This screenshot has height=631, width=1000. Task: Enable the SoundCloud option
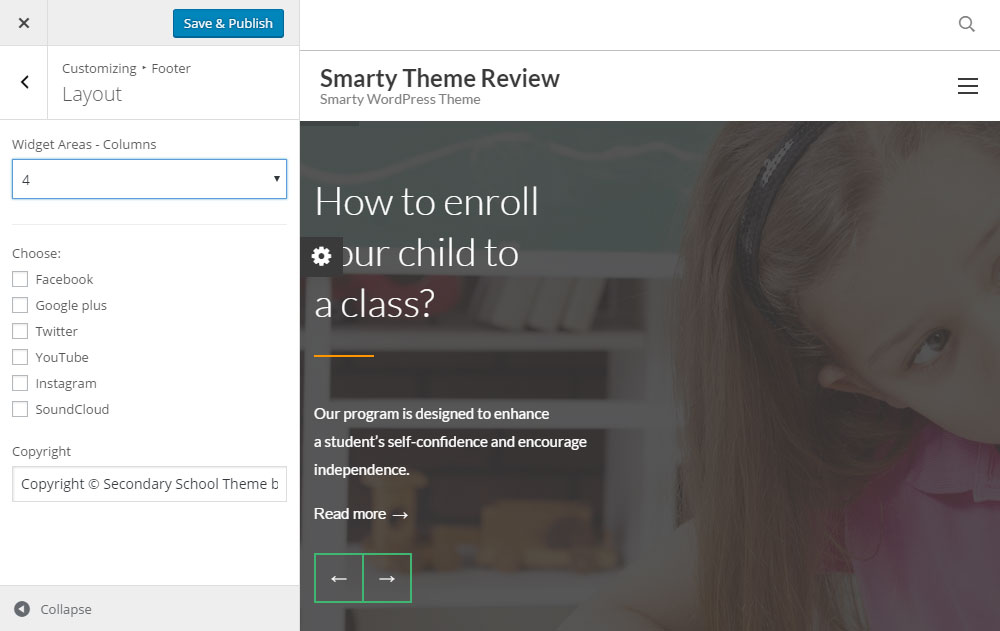click(19, 408)
